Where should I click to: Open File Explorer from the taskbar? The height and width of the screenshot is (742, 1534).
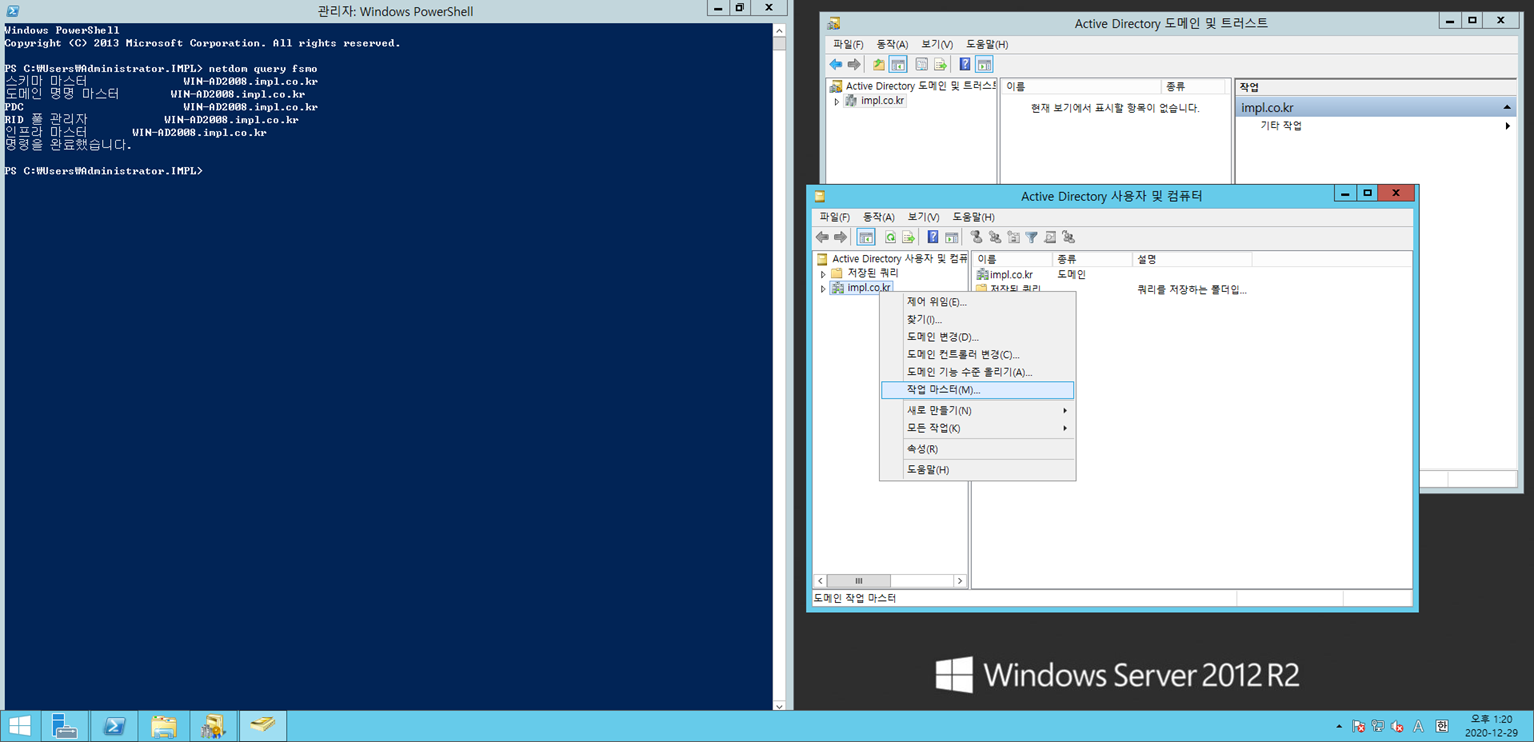[x=163, y=726]
